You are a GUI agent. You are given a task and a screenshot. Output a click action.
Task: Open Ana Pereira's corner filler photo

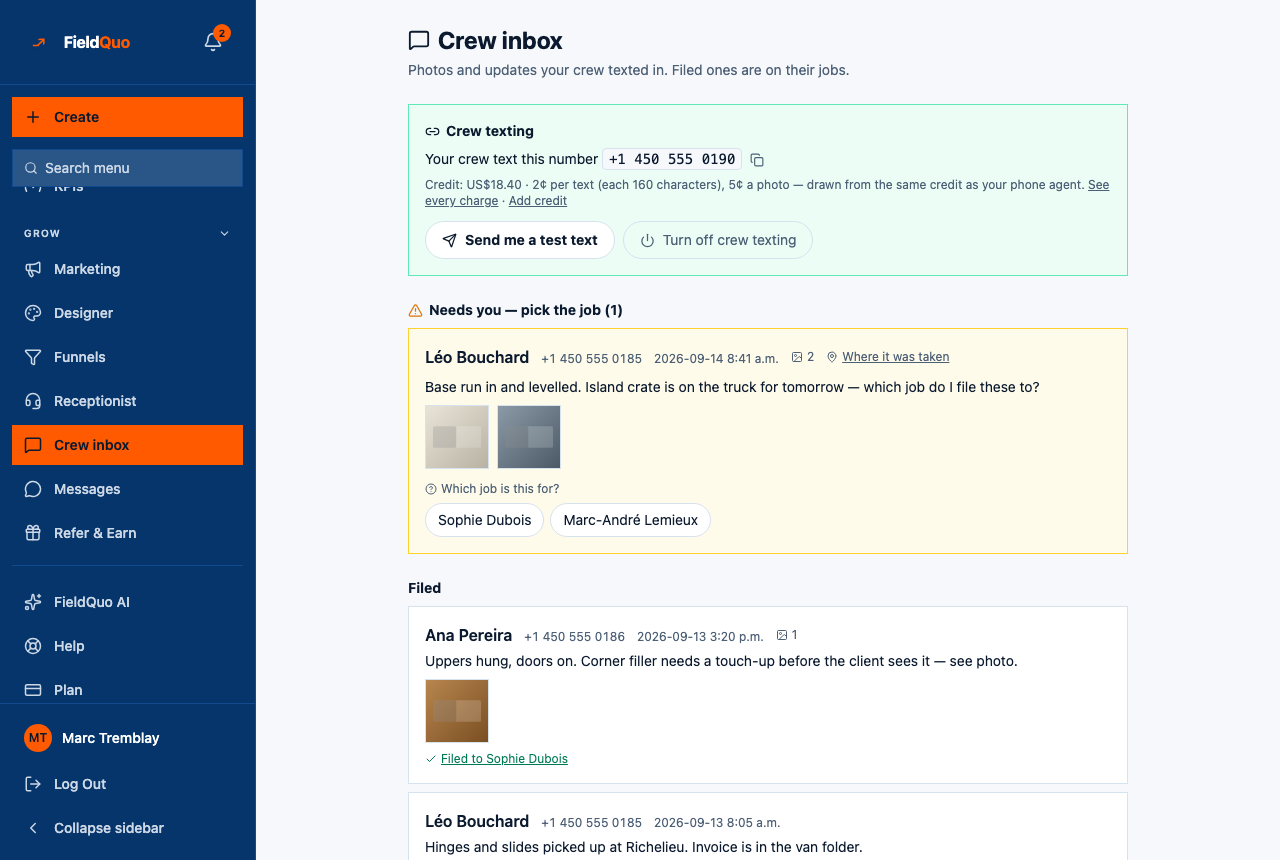[x=457, y=711]
